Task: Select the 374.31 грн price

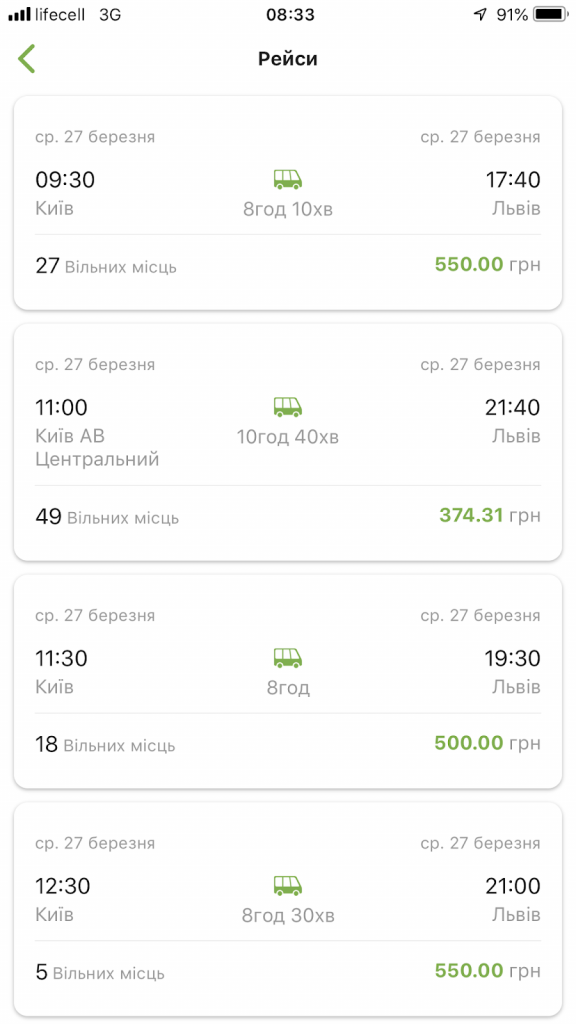Action: pos(490,515)
